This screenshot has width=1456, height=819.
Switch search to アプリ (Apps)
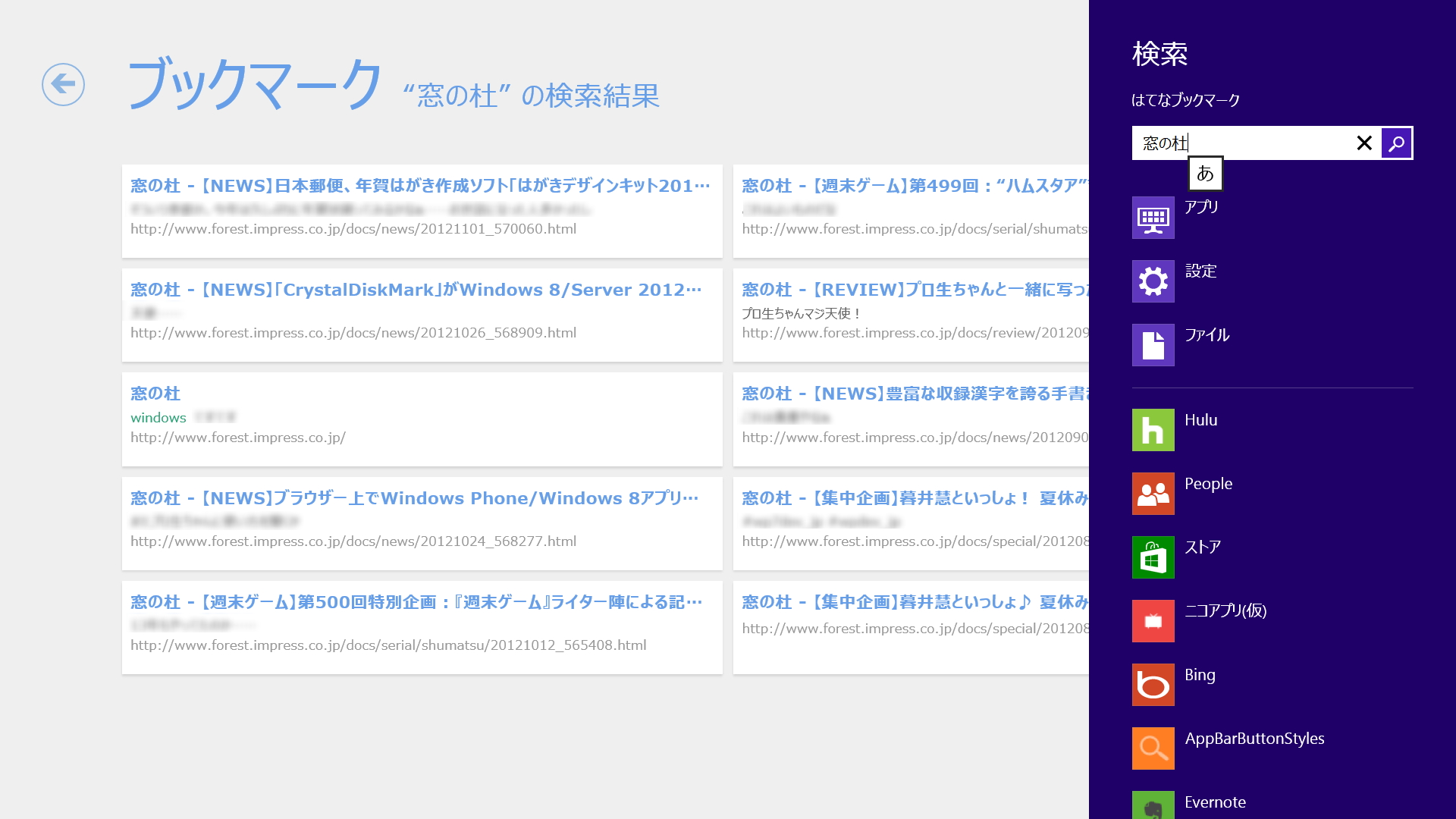(1153, 218)
